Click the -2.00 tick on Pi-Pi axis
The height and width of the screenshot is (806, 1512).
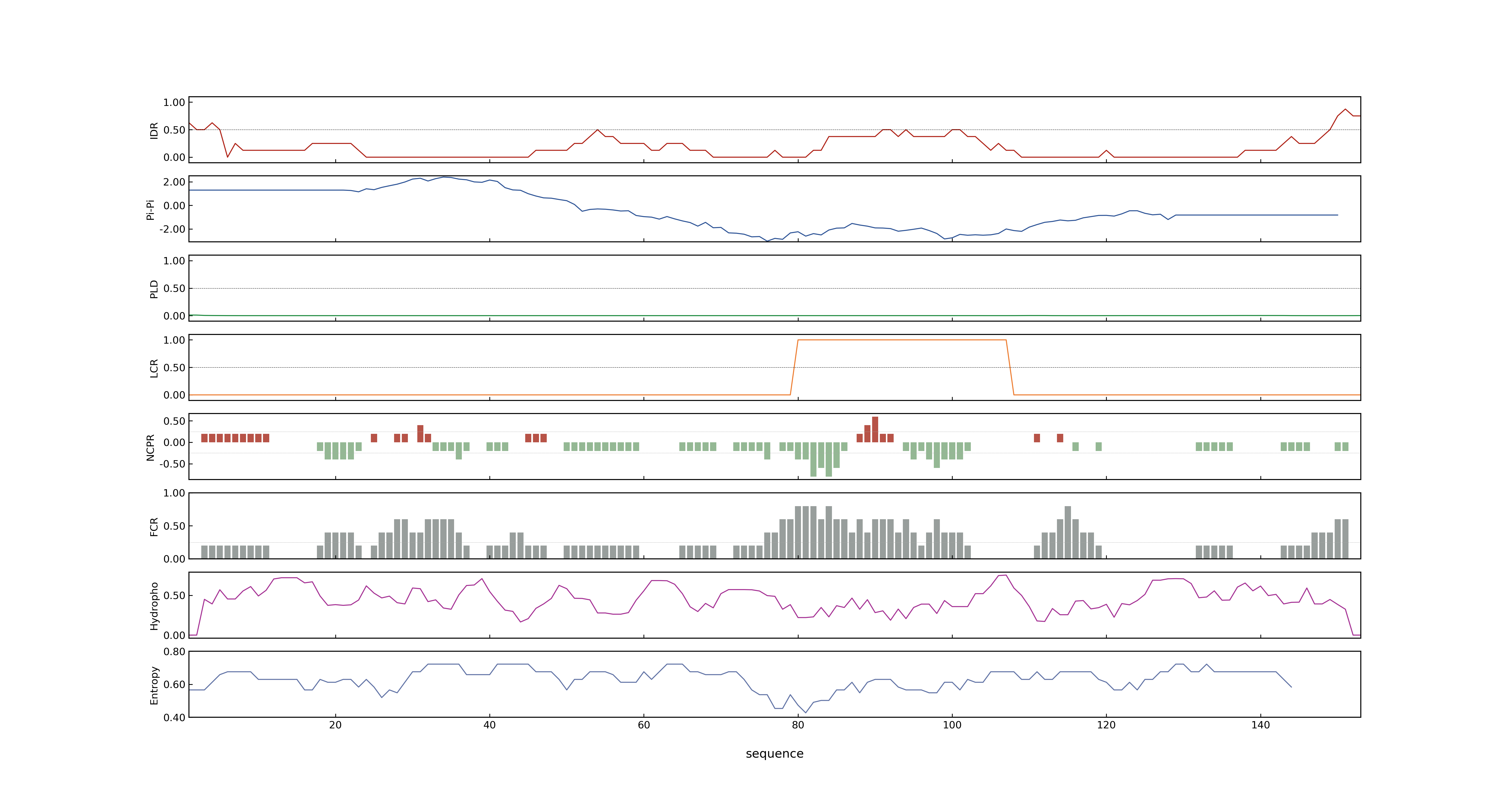click(x=172, y=229)
